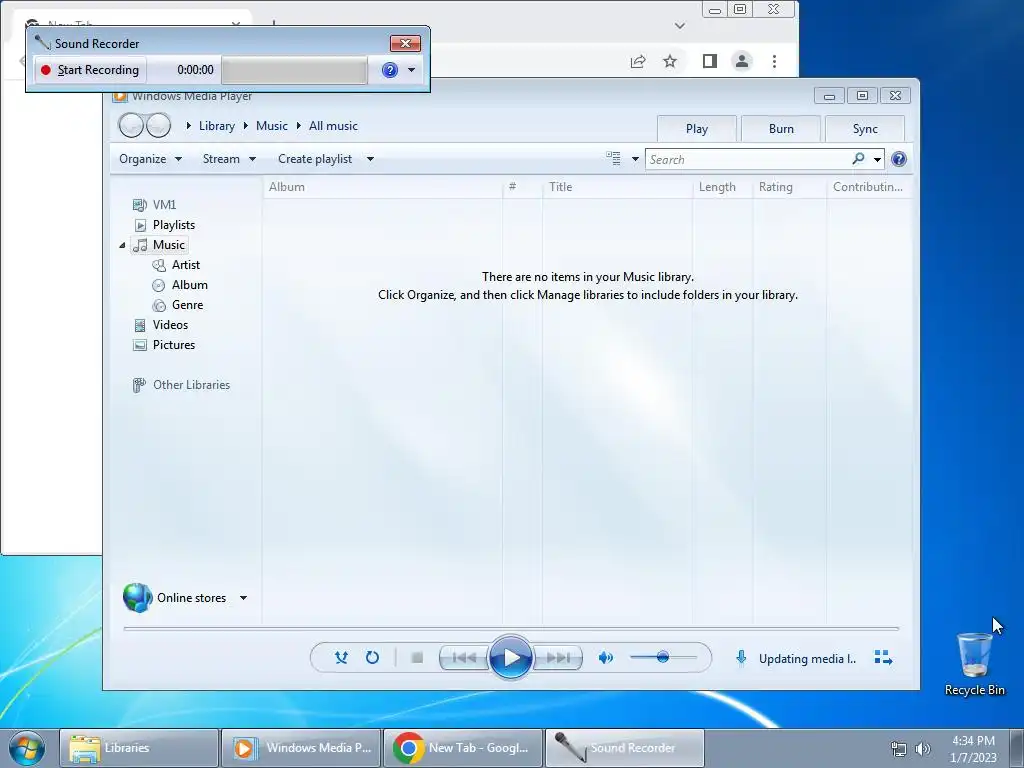Click Media Player forward navigation button
This screenshot has height=768, width=1024.
coord(158,125)
